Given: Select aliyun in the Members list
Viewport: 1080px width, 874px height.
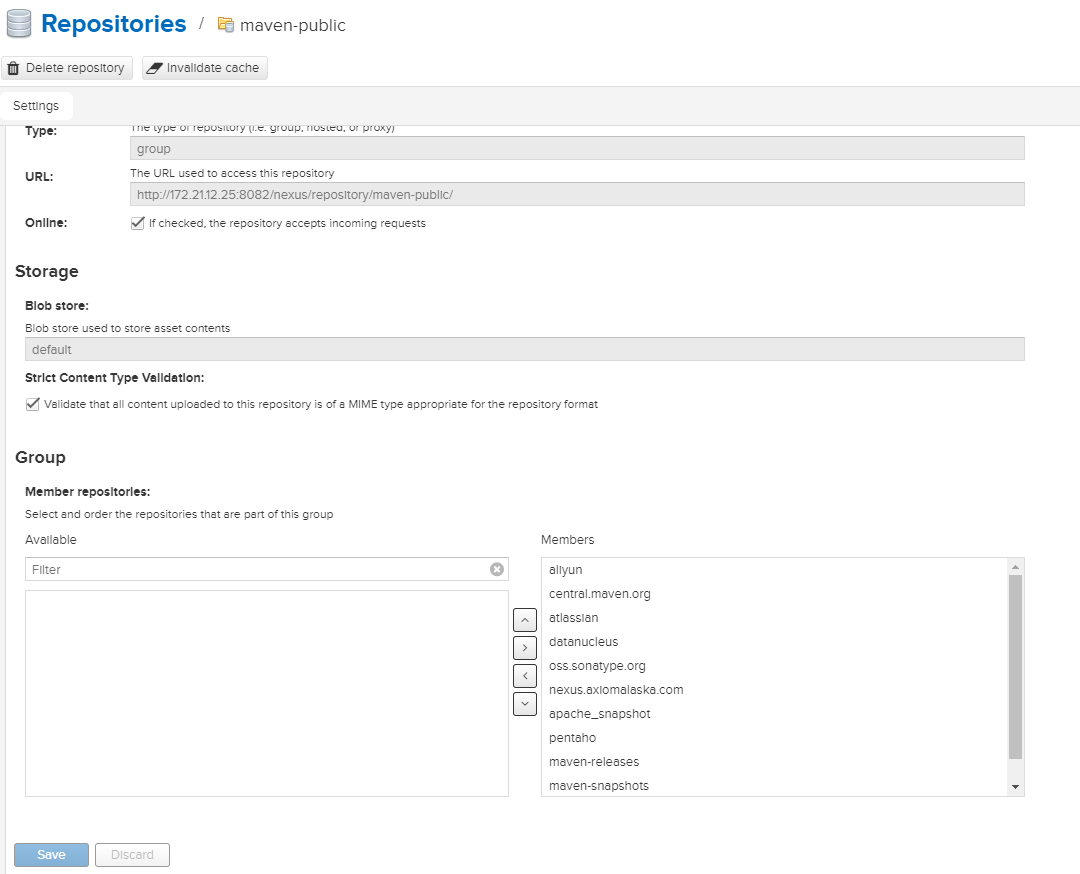Looking at the screenshot, I should tap(566, 570).
